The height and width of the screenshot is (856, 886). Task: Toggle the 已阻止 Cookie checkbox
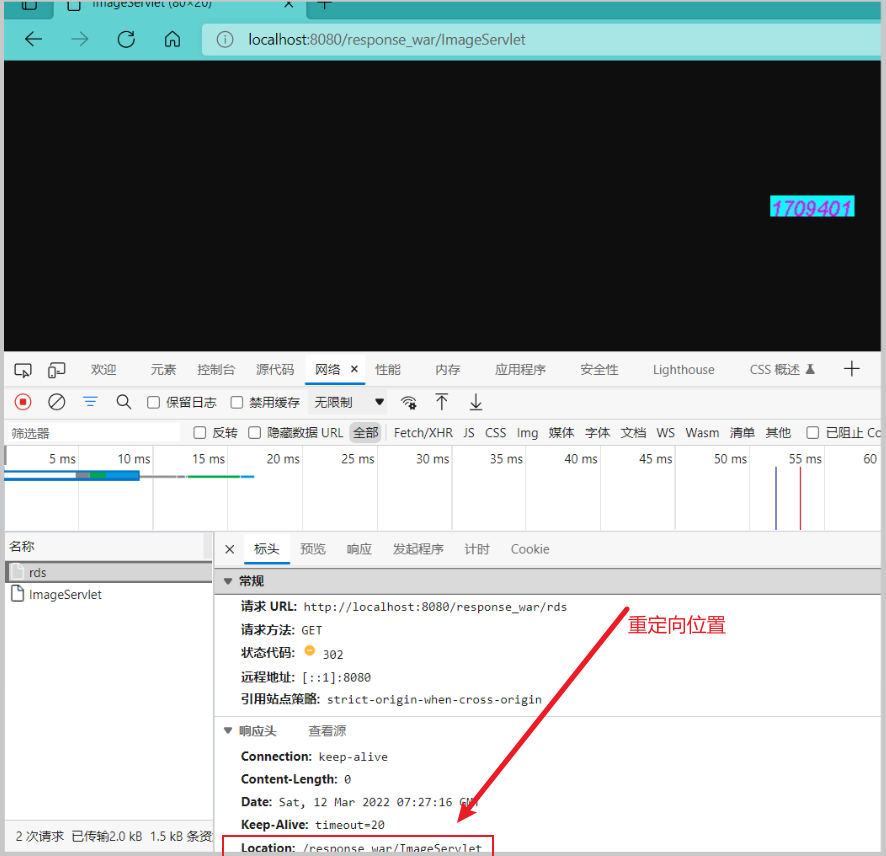[x=813, y=433]
